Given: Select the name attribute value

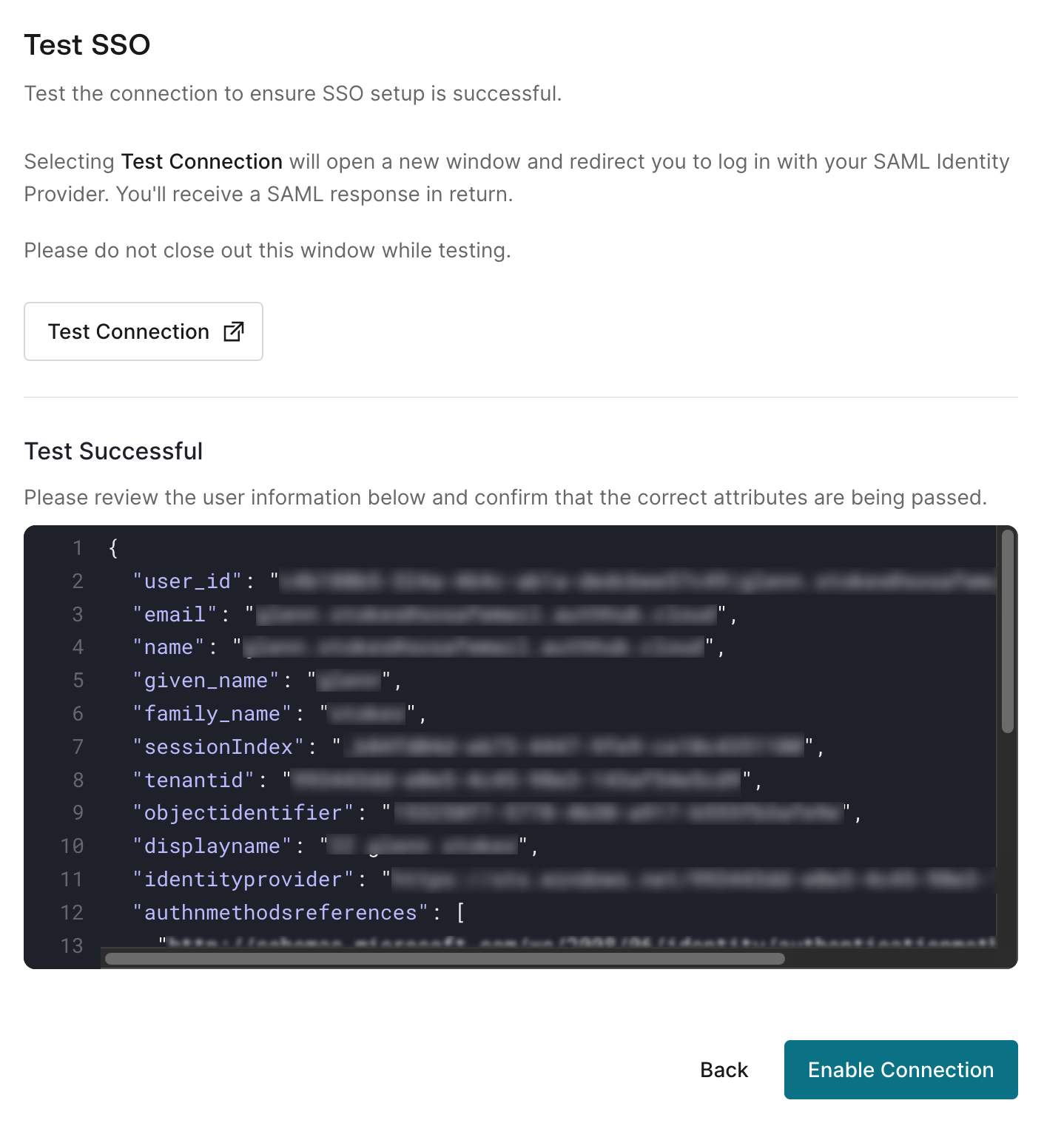Looking at the screenshot, I should pyautogui.click(x=474, y=647).
